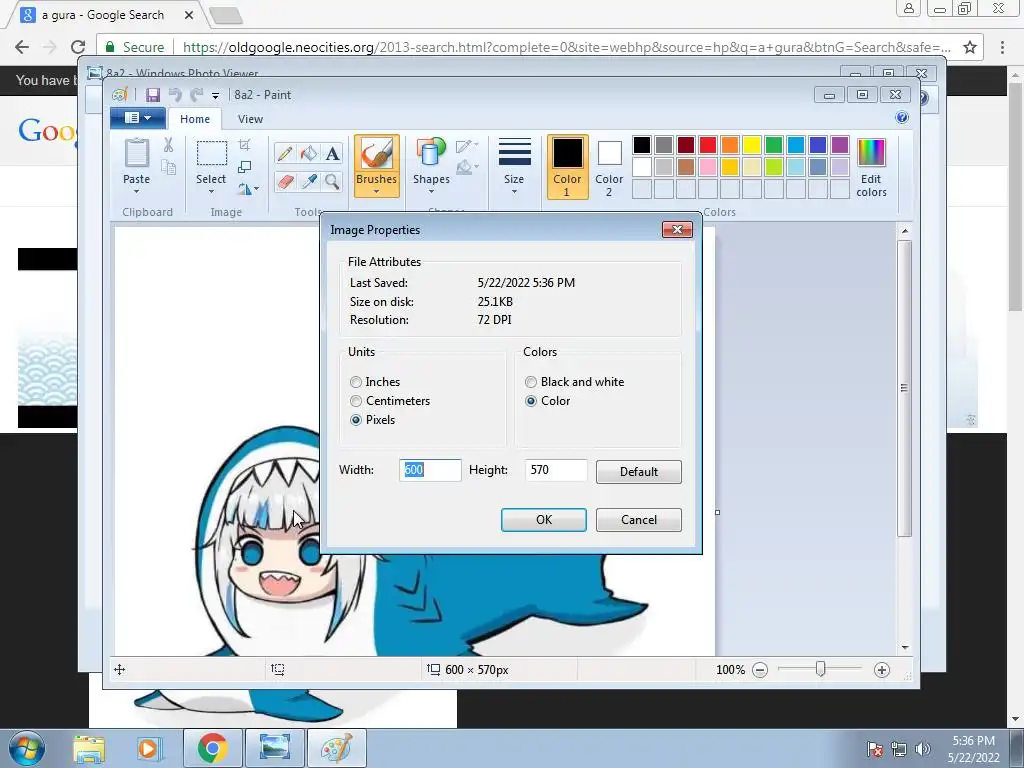1024x768 pixels.
Task: Pick the red color swatch
Action: click(x=708, y=144)
